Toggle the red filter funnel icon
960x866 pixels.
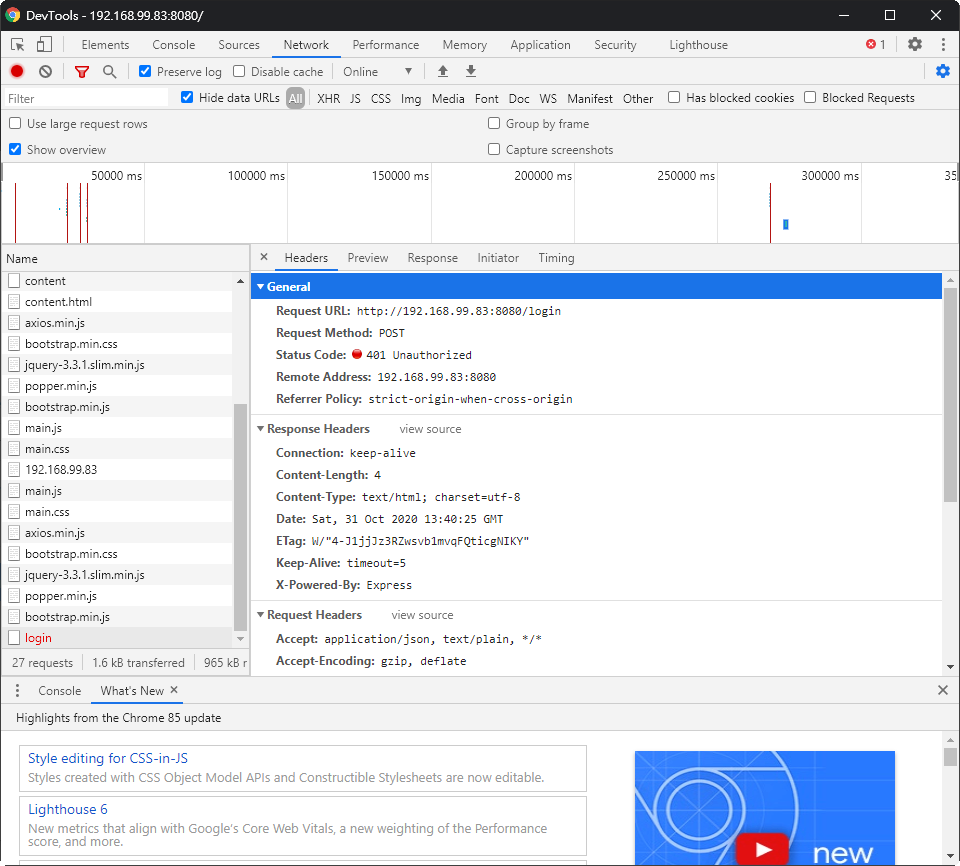81,72
